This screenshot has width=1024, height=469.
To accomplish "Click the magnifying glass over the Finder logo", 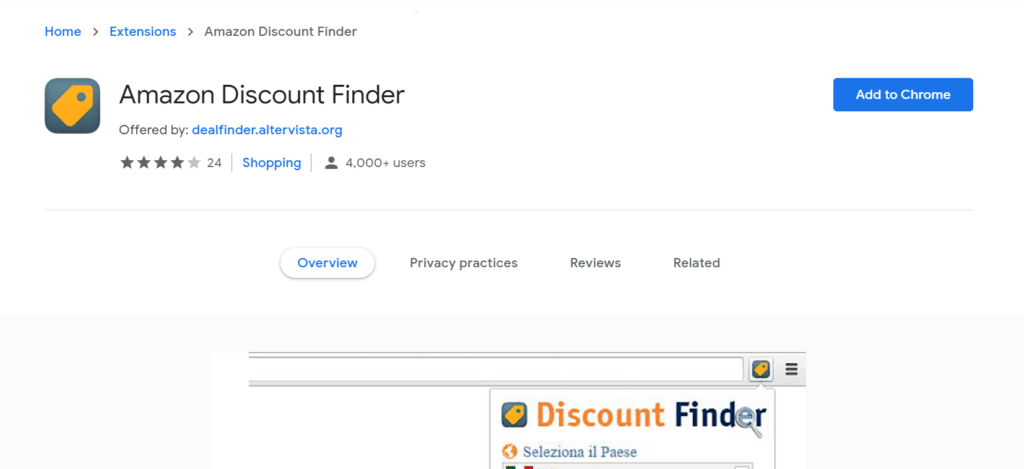I will tap(748, 422).
